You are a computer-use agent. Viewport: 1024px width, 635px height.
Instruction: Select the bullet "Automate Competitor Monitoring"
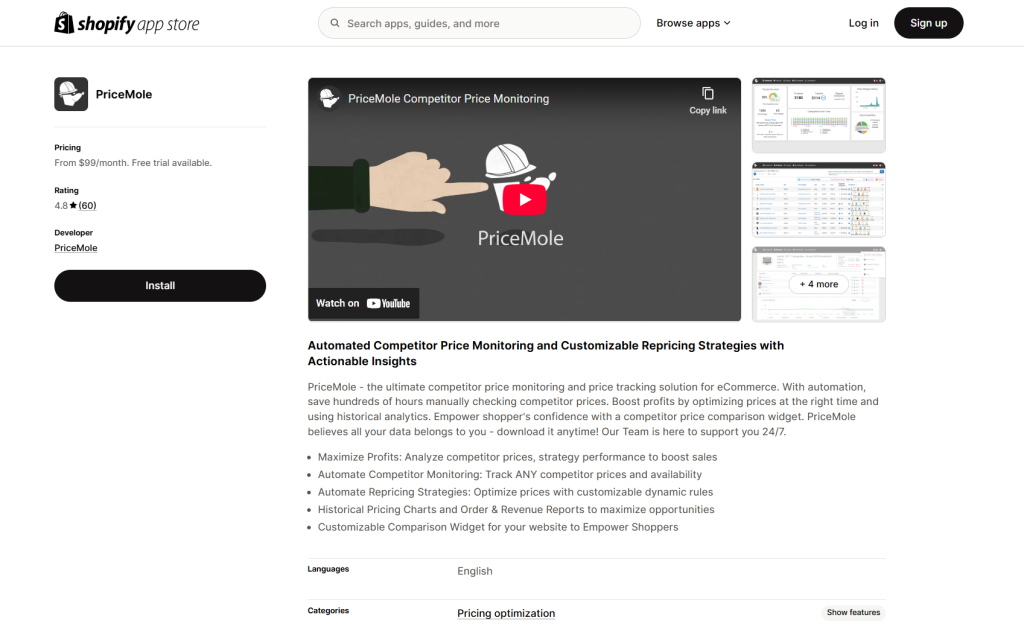pos(509,475)
